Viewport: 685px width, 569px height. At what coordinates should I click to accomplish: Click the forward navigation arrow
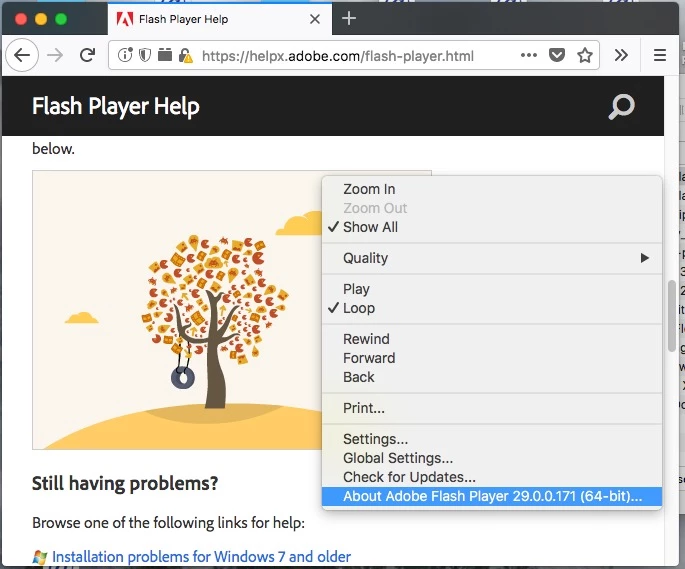click(55, 55)
